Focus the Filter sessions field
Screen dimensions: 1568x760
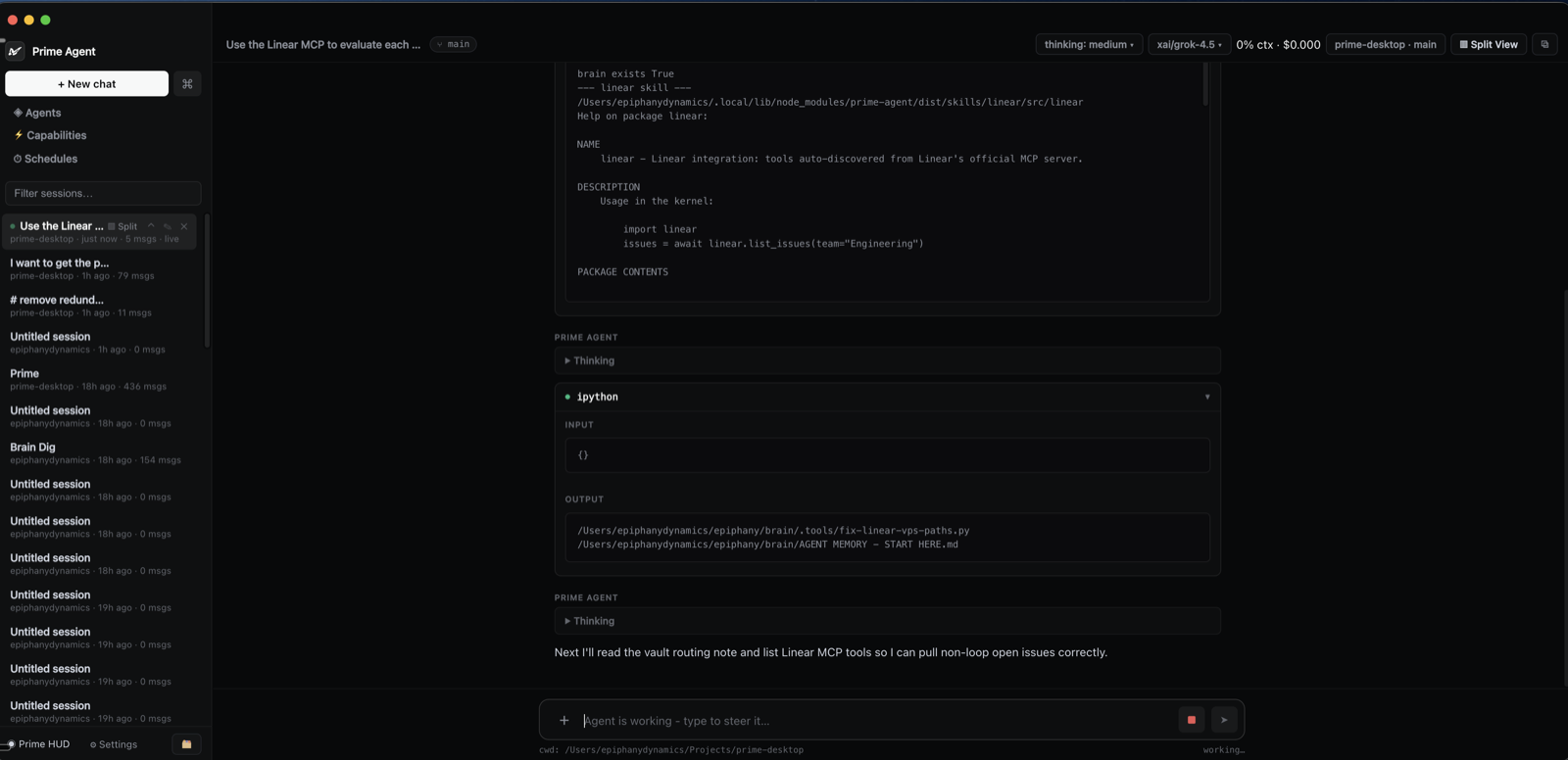coord(103,193)
